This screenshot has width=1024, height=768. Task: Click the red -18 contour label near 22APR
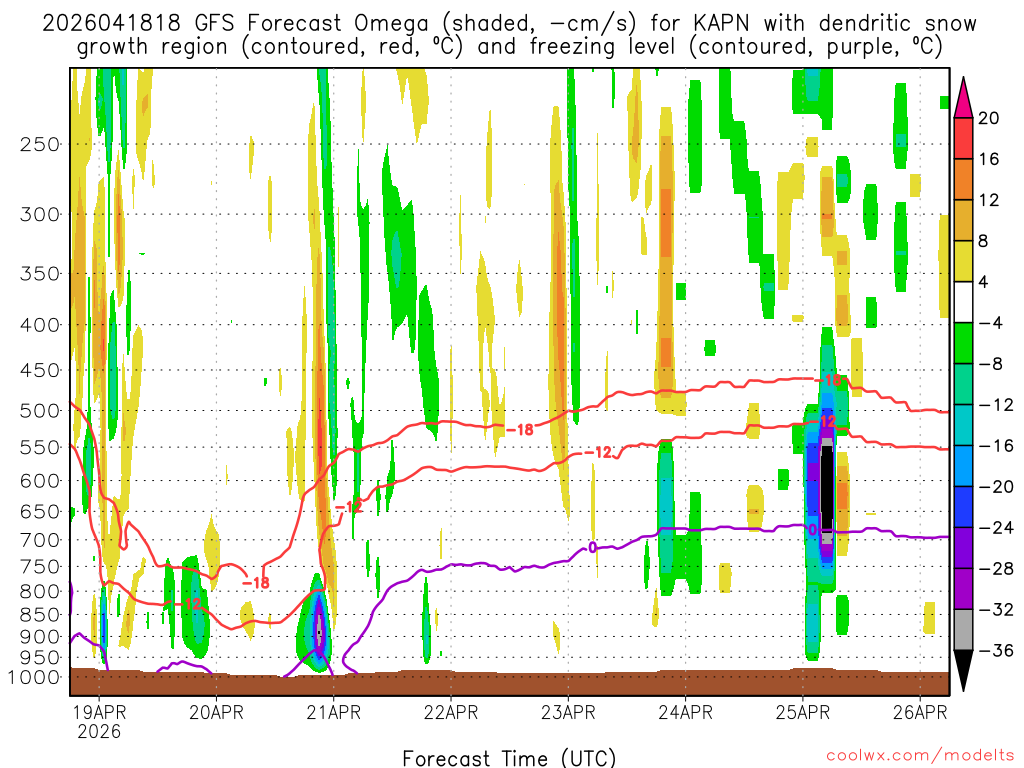520,430
